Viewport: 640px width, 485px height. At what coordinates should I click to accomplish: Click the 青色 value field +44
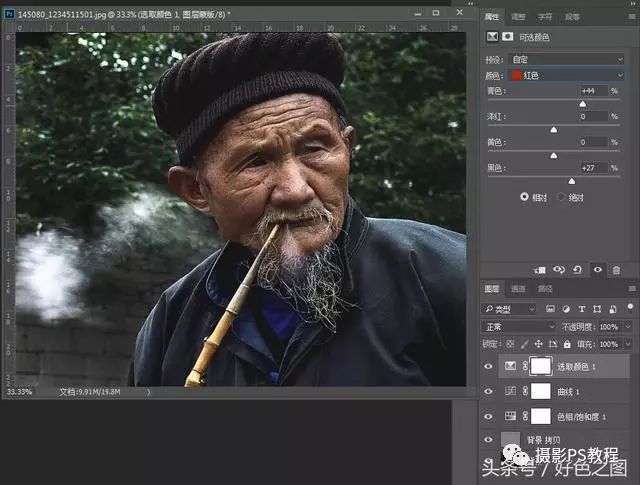[593, 91]
